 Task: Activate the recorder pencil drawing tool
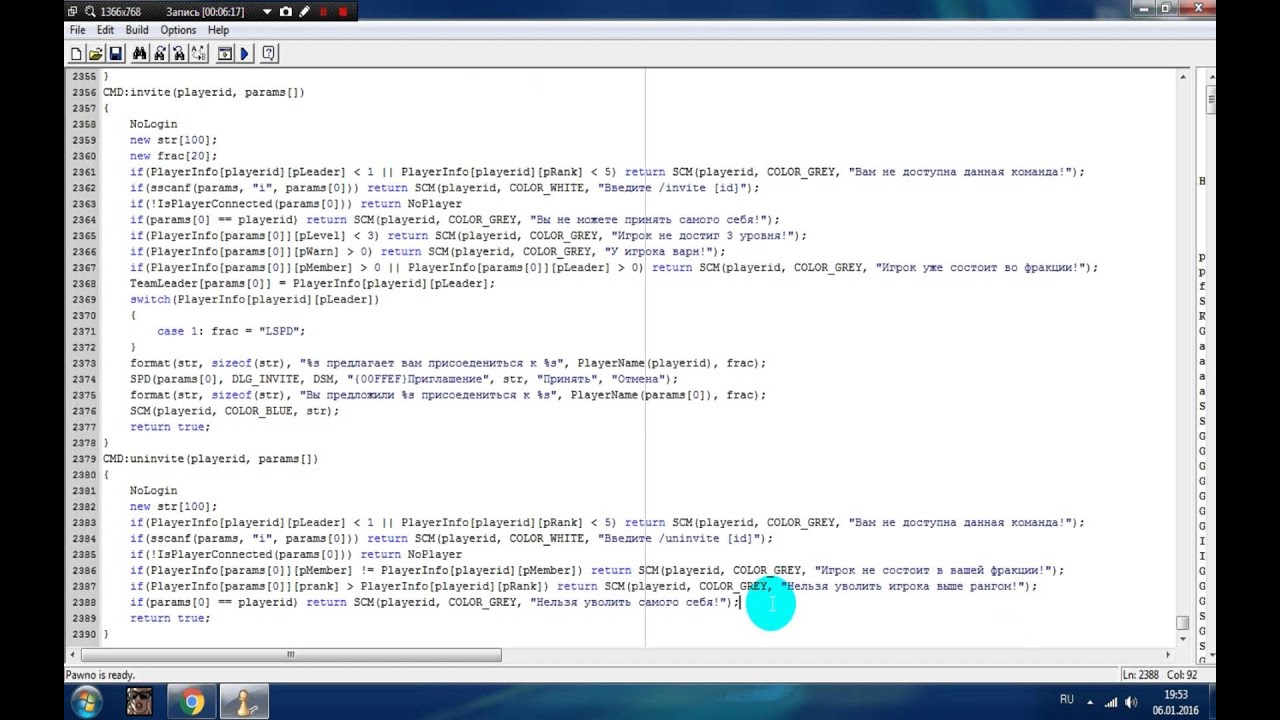pos(305,11)
